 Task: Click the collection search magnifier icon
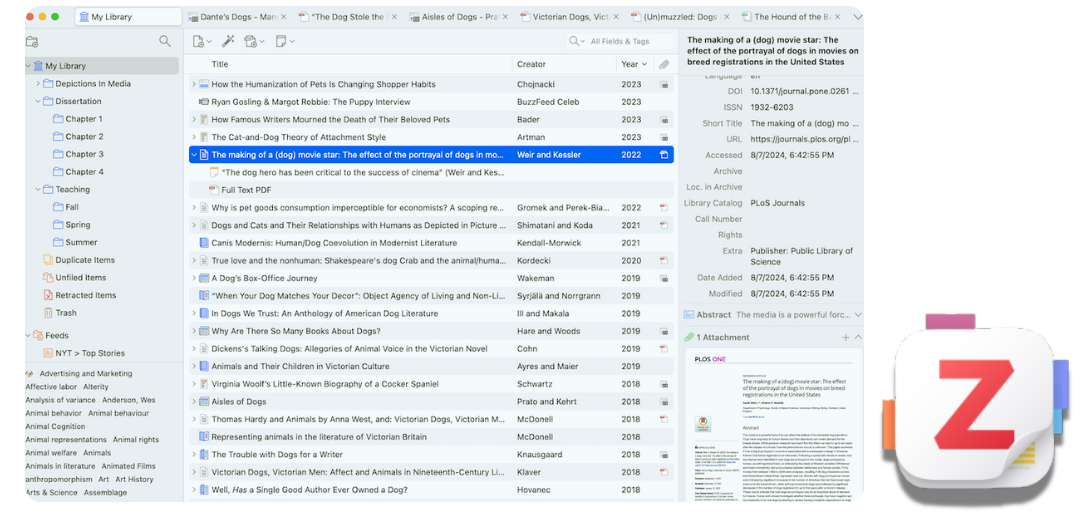pyautogui.click(x=165, y=41)
